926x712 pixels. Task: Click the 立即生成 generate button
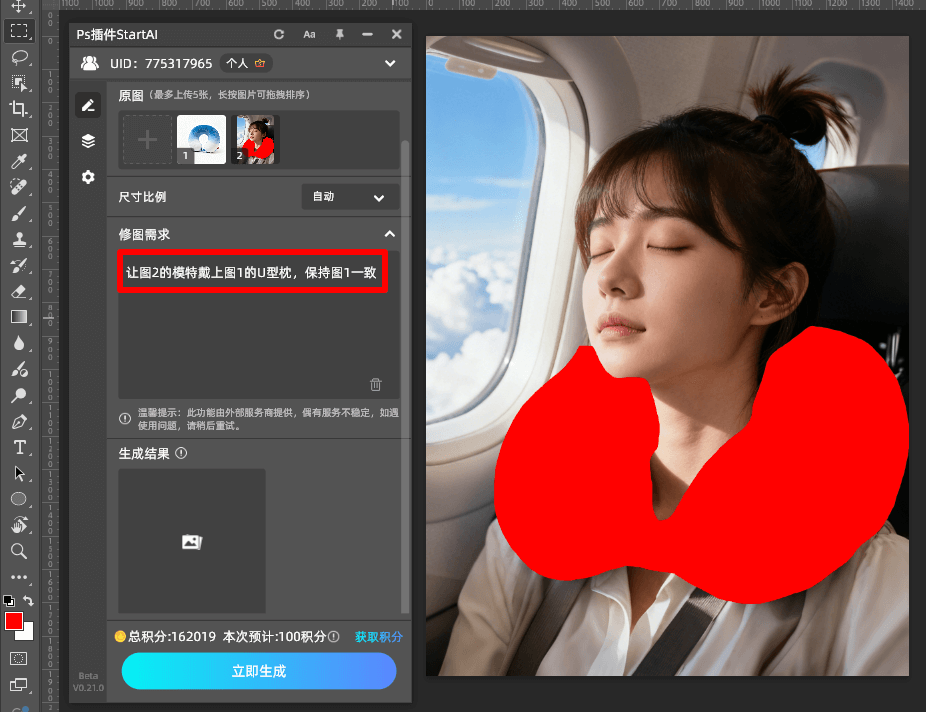click(258, 671)
